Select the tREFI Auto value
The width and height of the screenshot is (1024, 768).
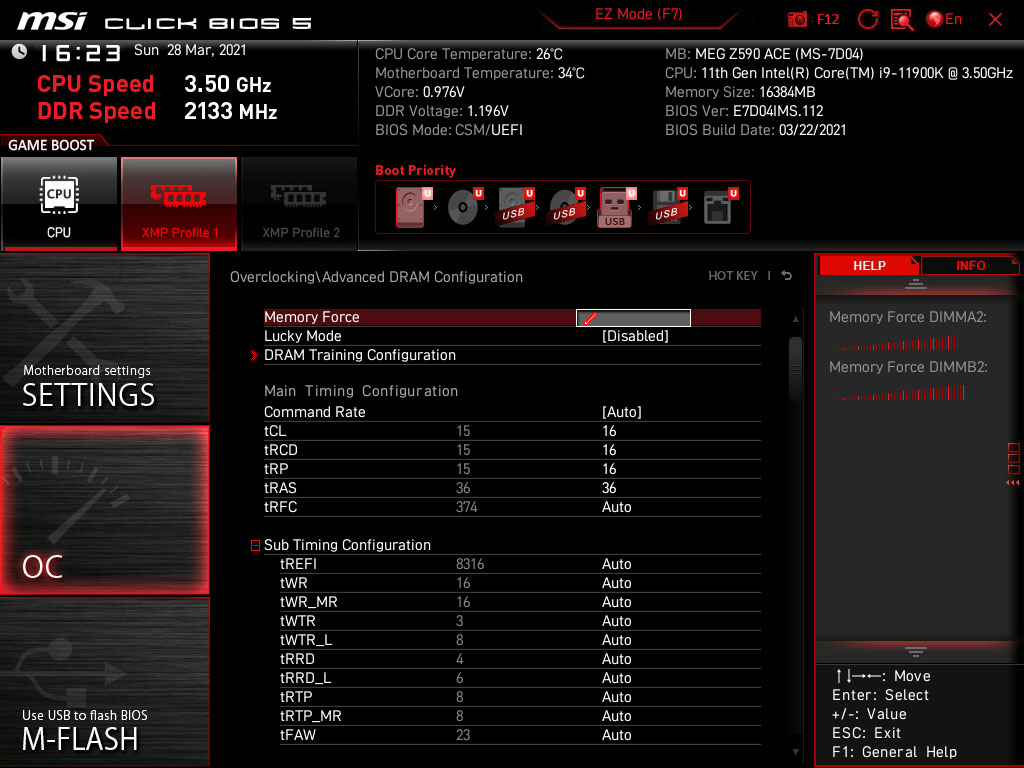pyautogui.click(x=616, y=564)
